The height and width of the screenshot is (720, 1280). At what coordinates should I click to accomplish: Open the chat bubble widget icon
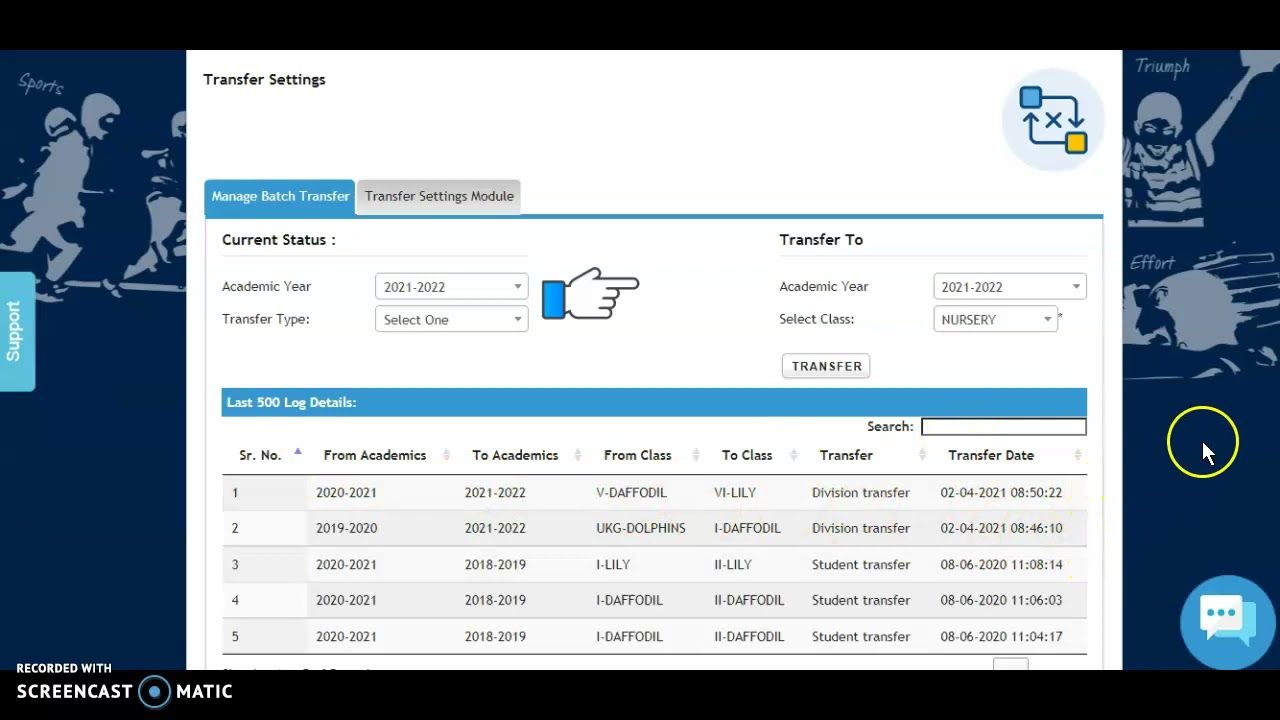[1227, 621]
